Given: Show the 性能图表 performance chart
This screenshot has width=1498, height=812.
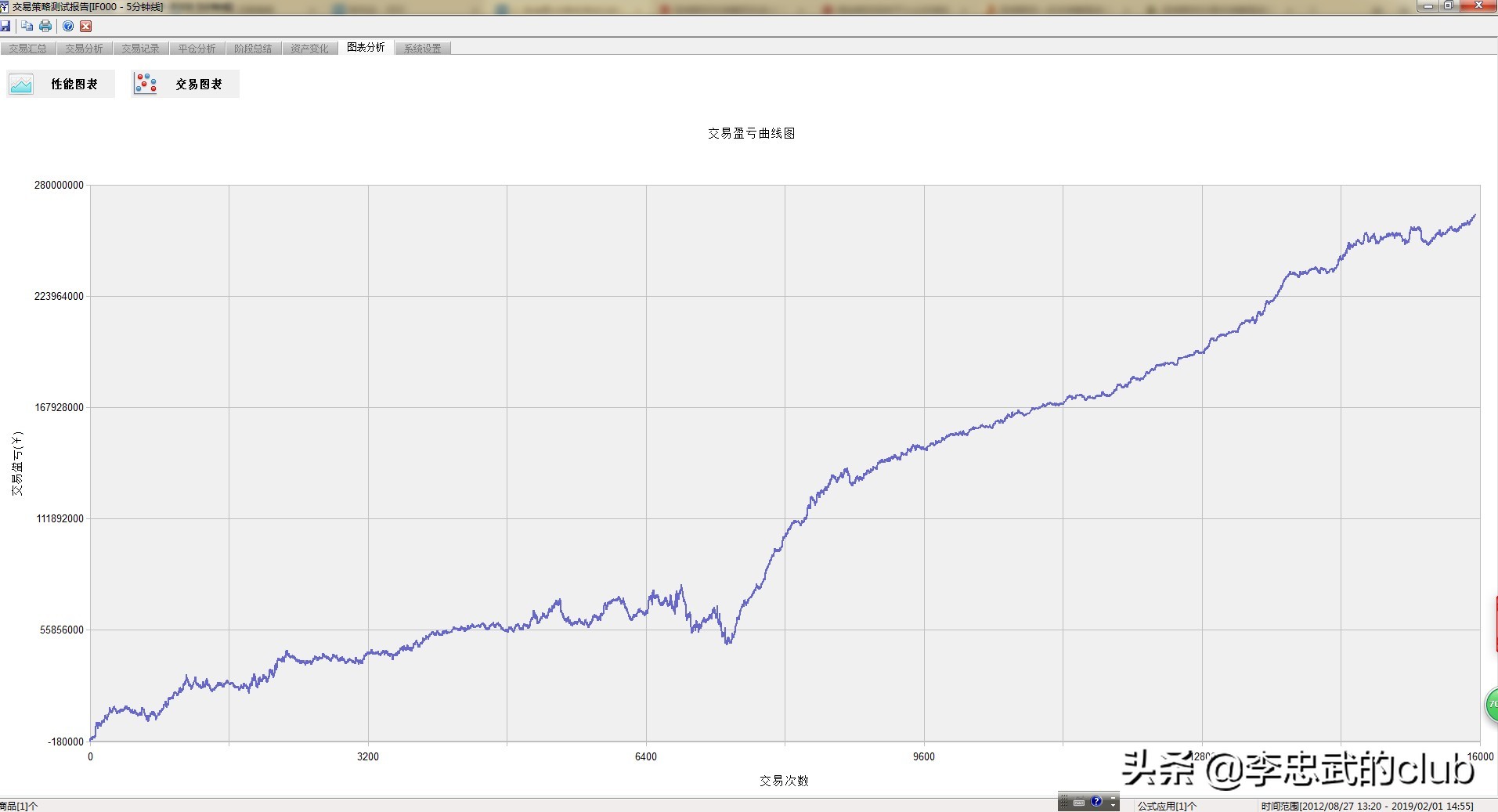Looking at the screenshot, I should [60, 84].
